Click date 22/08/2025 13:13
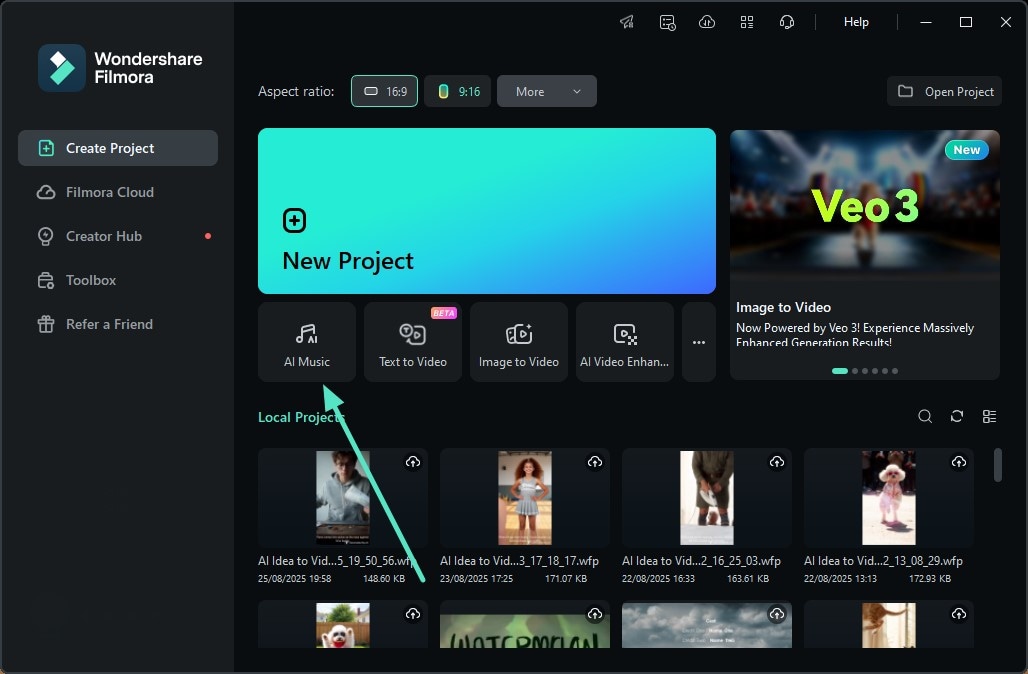Image resolution: width=1028 pixels, height=674 pixels. pos(840,578)
